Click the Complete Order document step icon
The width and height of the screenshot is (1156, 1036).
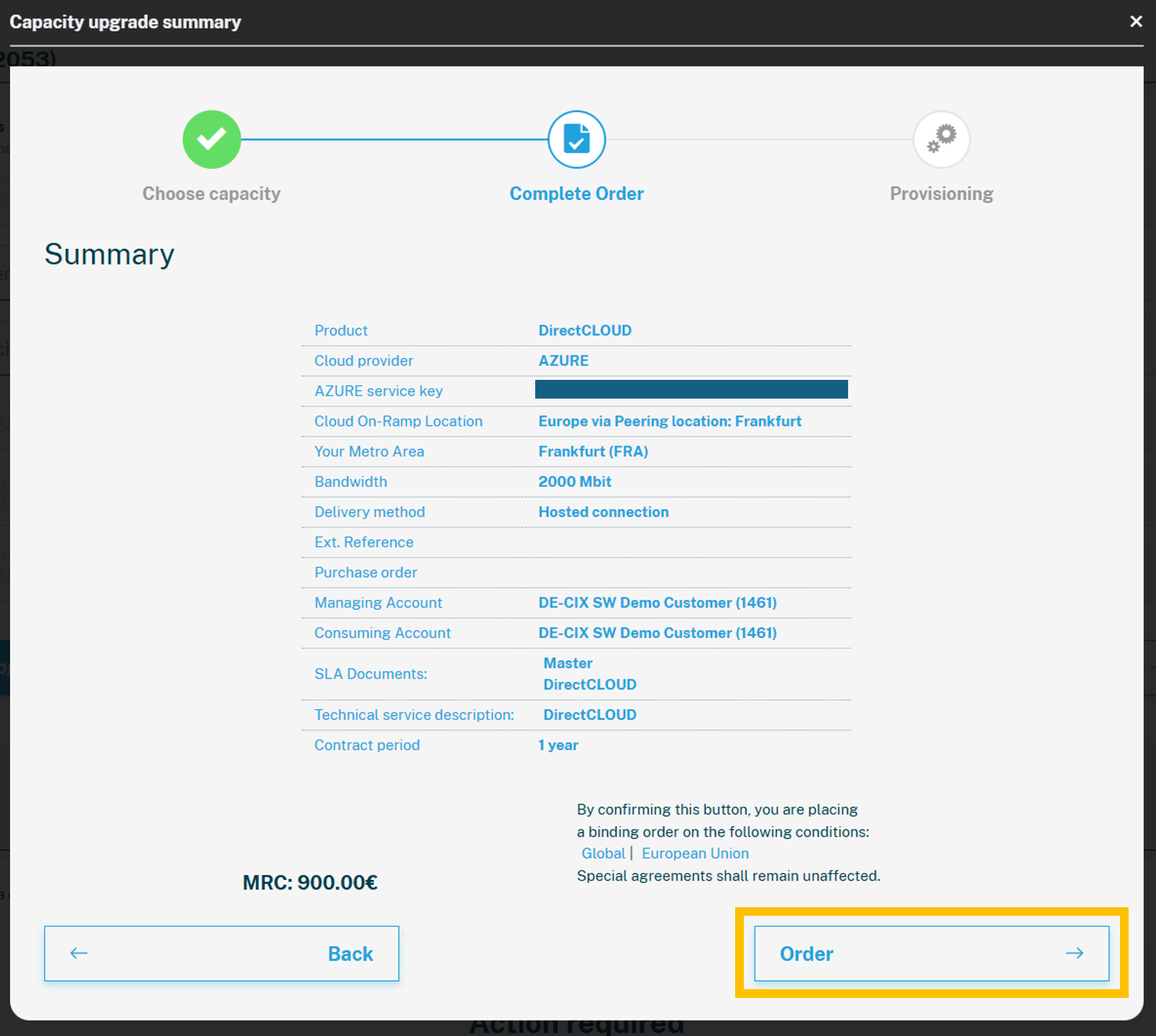(576, 140)
